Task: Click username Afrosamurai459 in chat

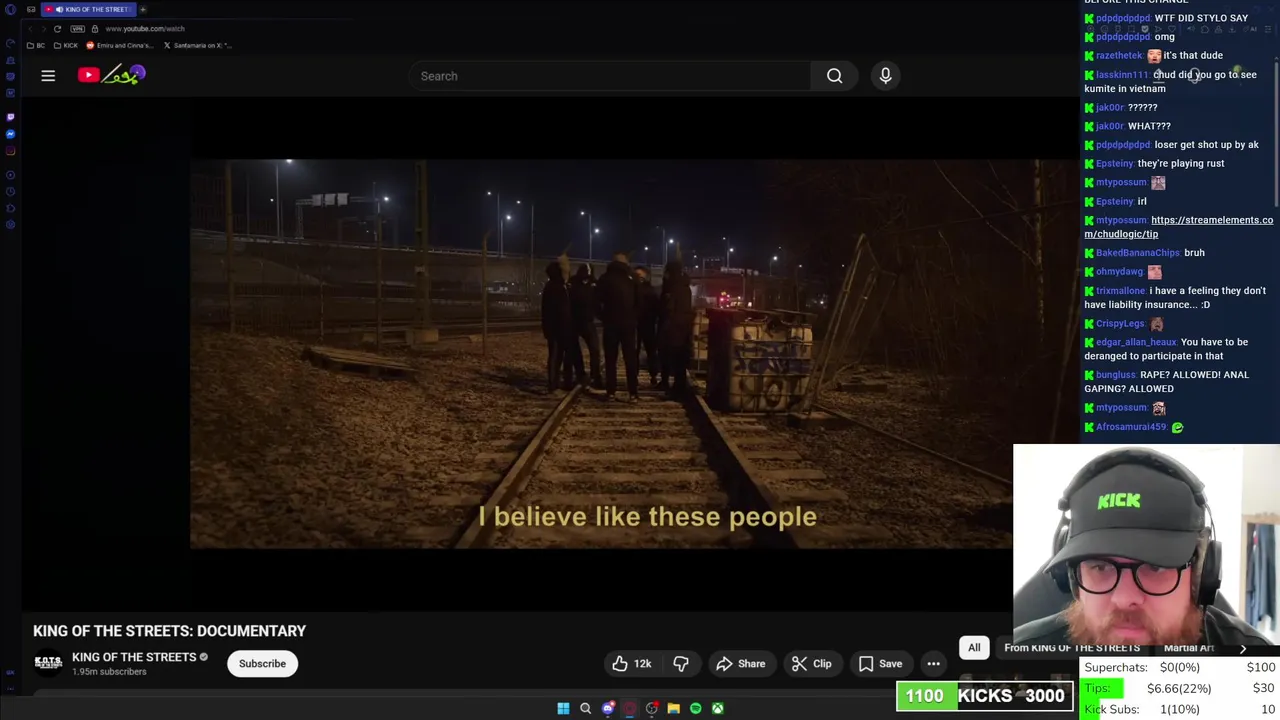Action: [1132, 427]
